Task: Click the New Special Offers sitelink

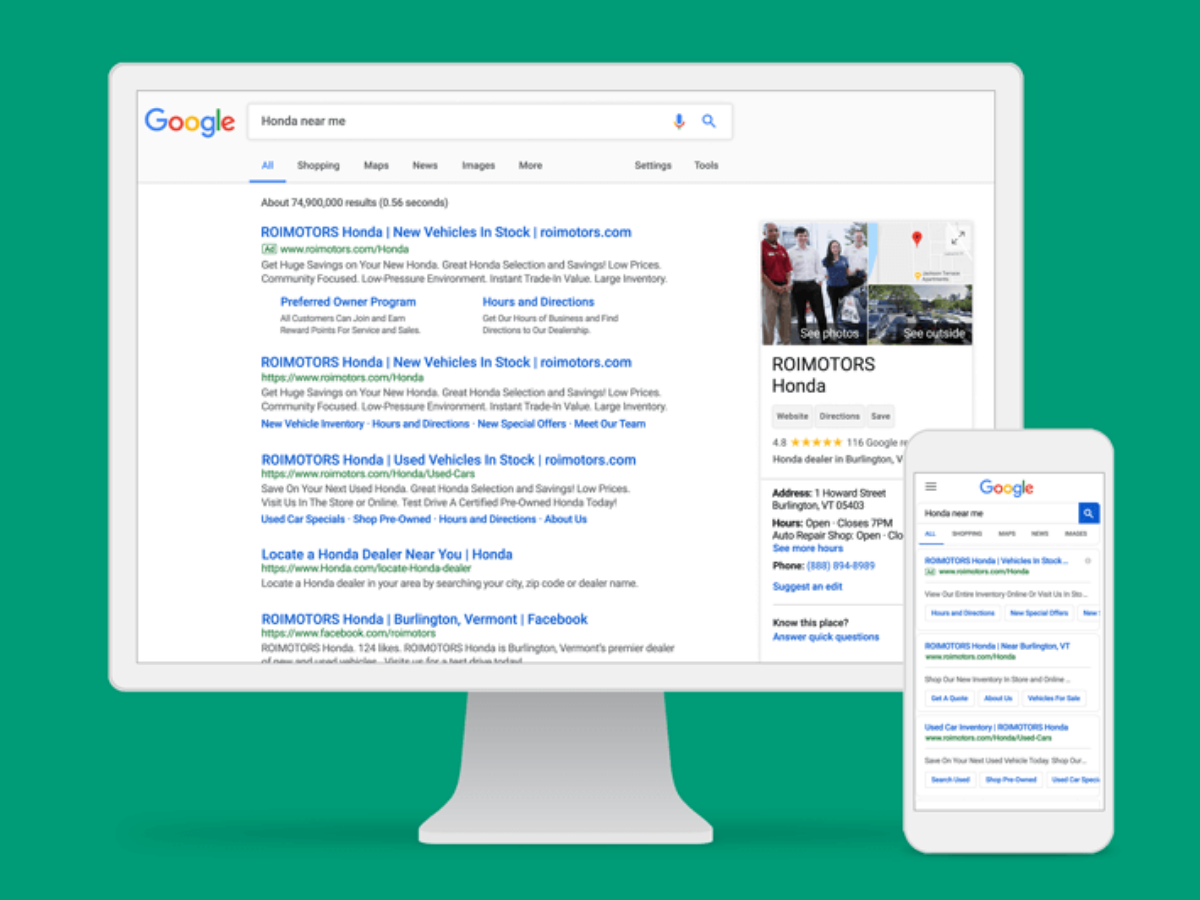Action: pos(521,424)
